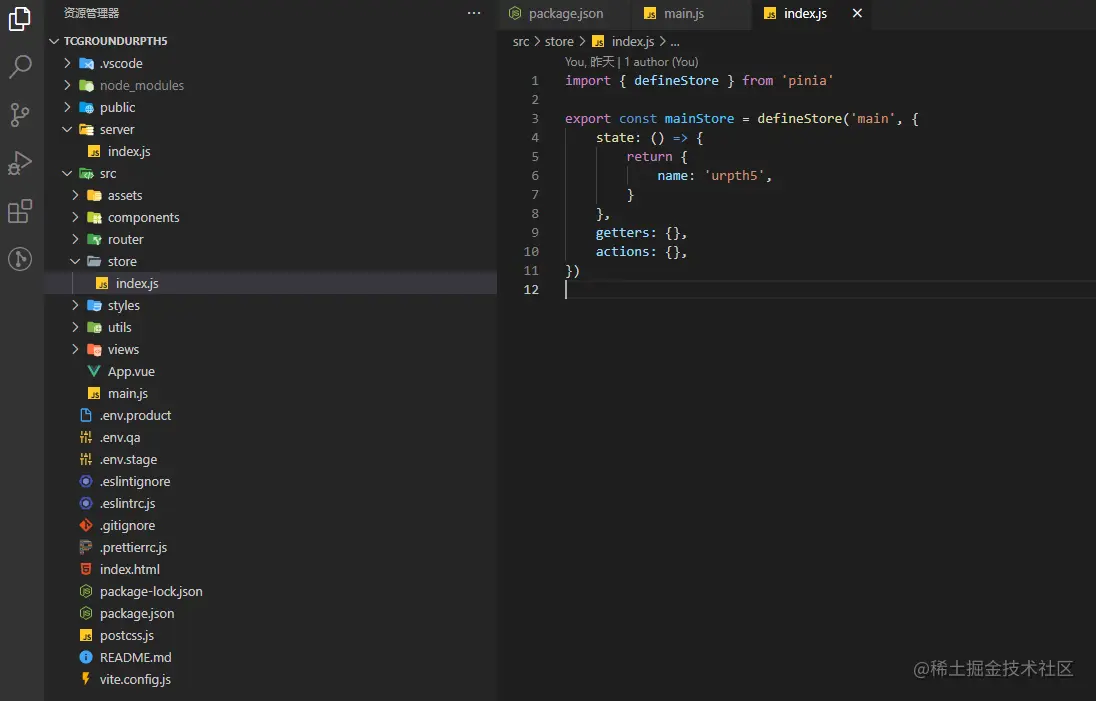
Task: Open the Run and Debug icon
Action: point(20,163)
